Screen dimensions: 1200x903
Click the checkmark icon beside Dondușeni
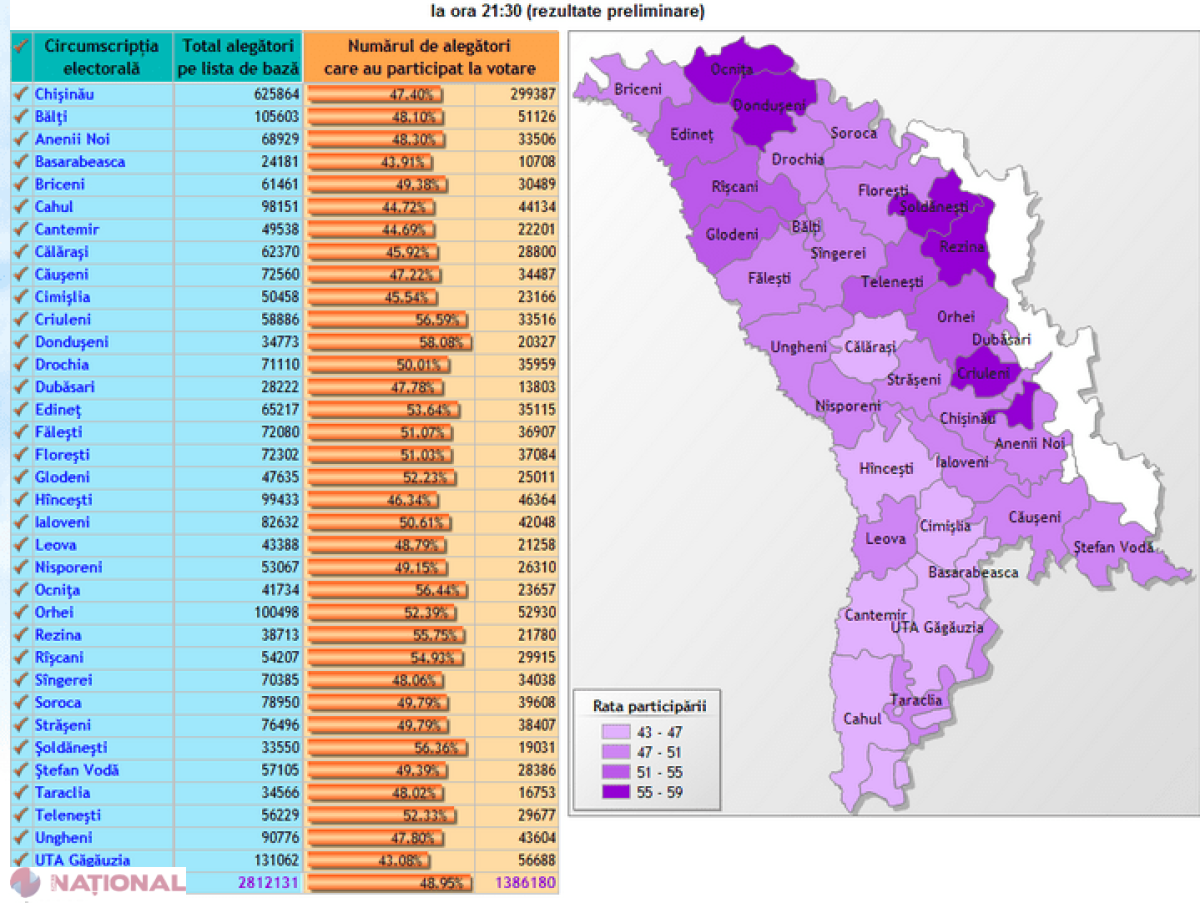click(x=21, y=342)
